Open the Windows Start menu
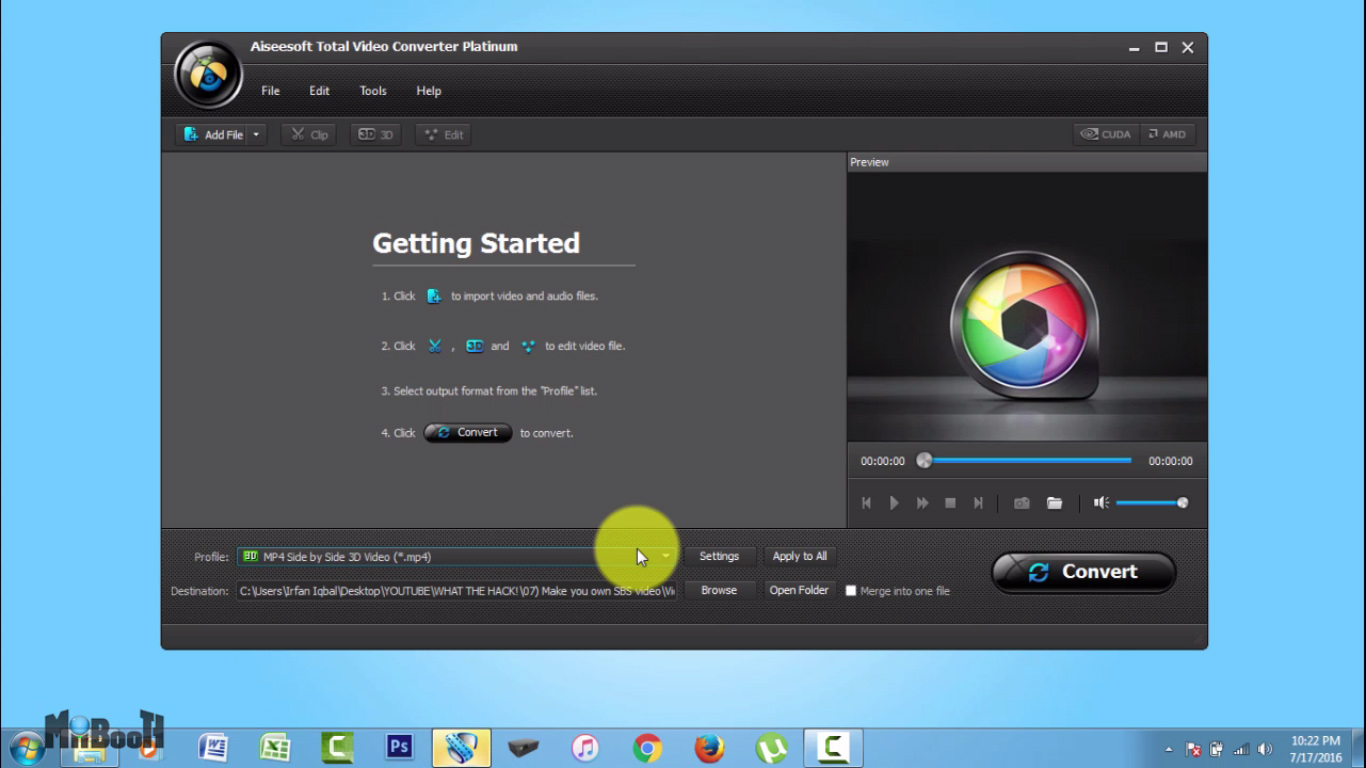Viewport: 1366px width, 768px height. tap(27, 747)
